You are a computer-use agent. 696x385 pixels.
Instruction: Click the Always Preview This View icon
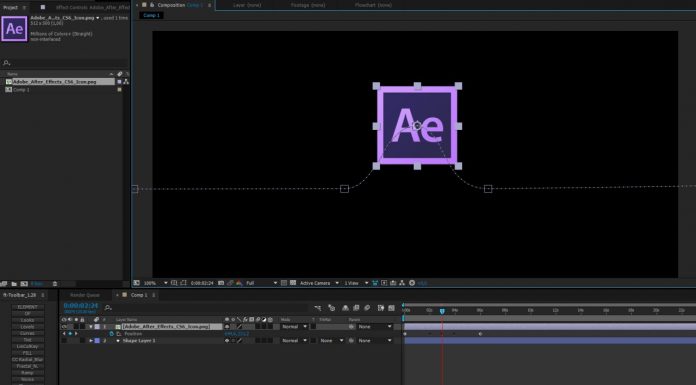click(136, 283)
